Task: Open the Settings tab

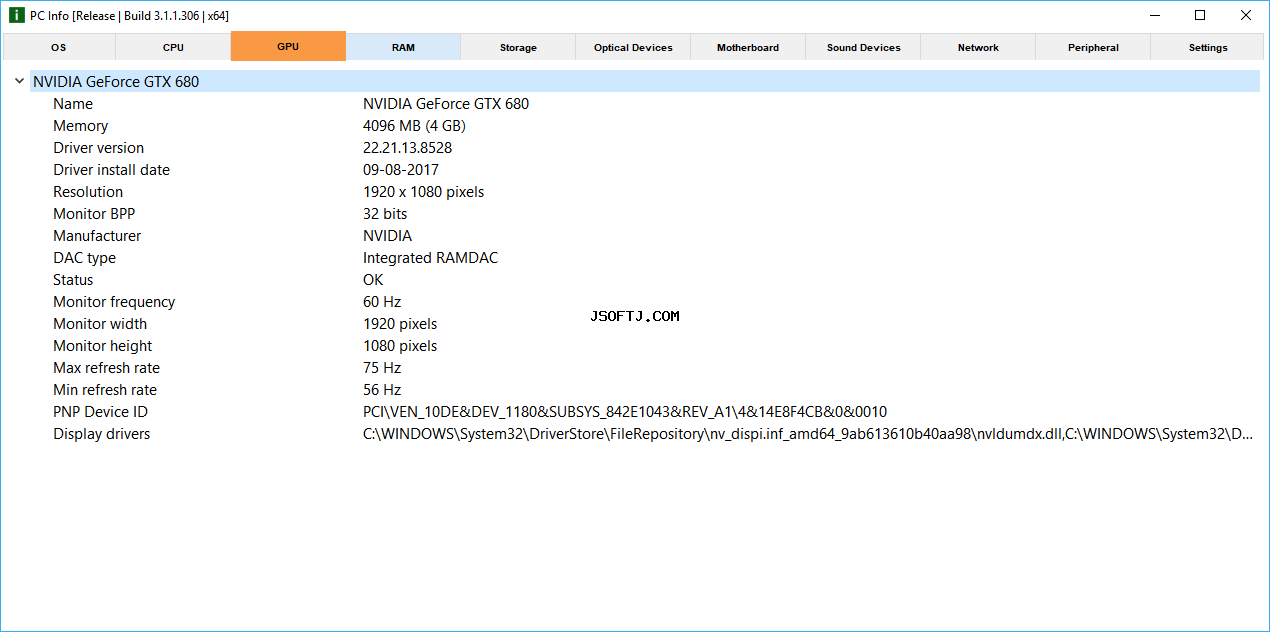Action: (x=1208, y=47)
